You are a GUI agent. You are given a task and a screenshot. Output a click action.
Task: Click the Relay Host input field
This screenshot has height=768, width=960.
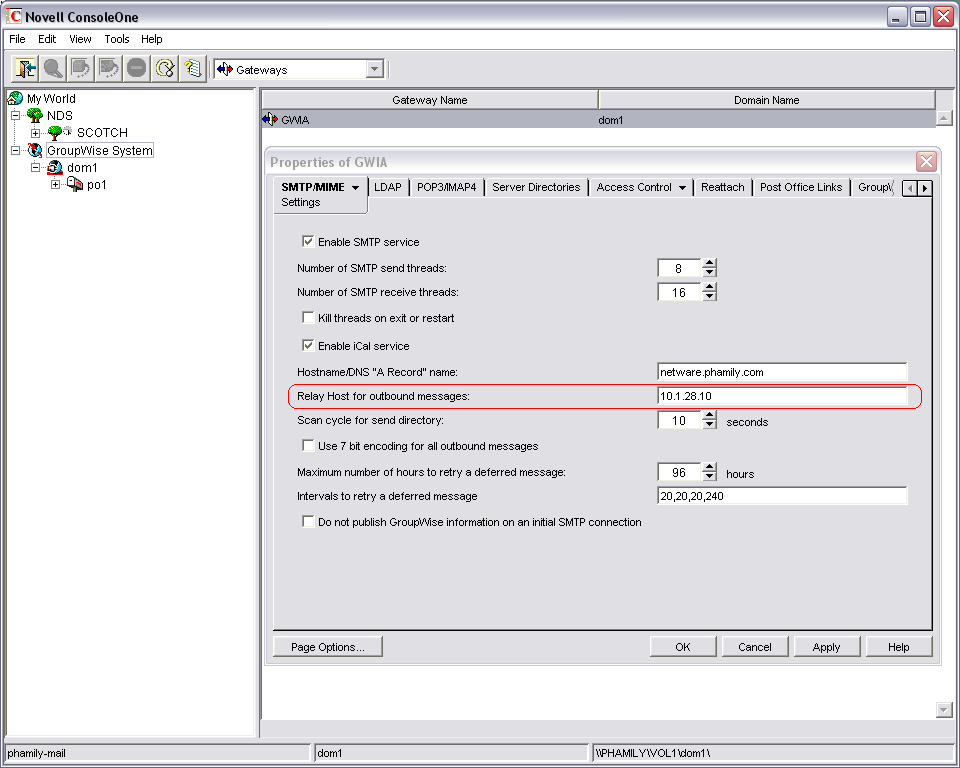click(x=782, y=396)
